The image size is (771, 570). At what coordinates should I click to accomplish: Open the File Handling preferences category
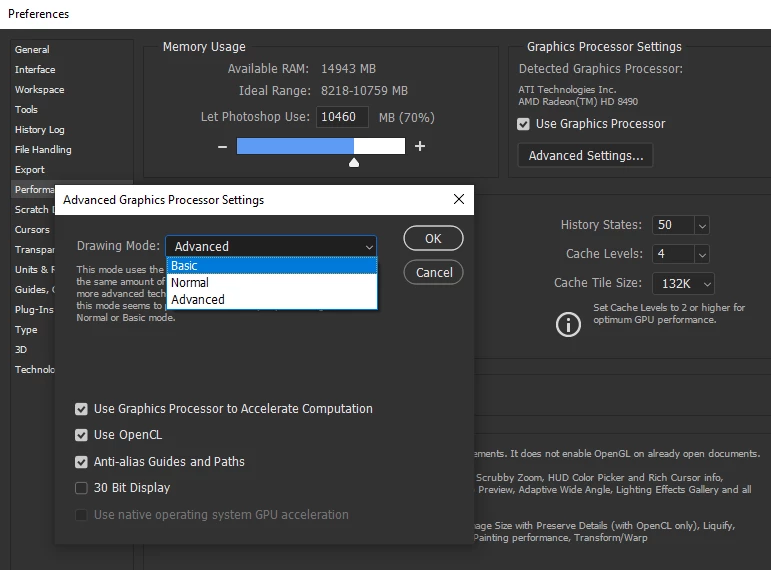[43, 150]
